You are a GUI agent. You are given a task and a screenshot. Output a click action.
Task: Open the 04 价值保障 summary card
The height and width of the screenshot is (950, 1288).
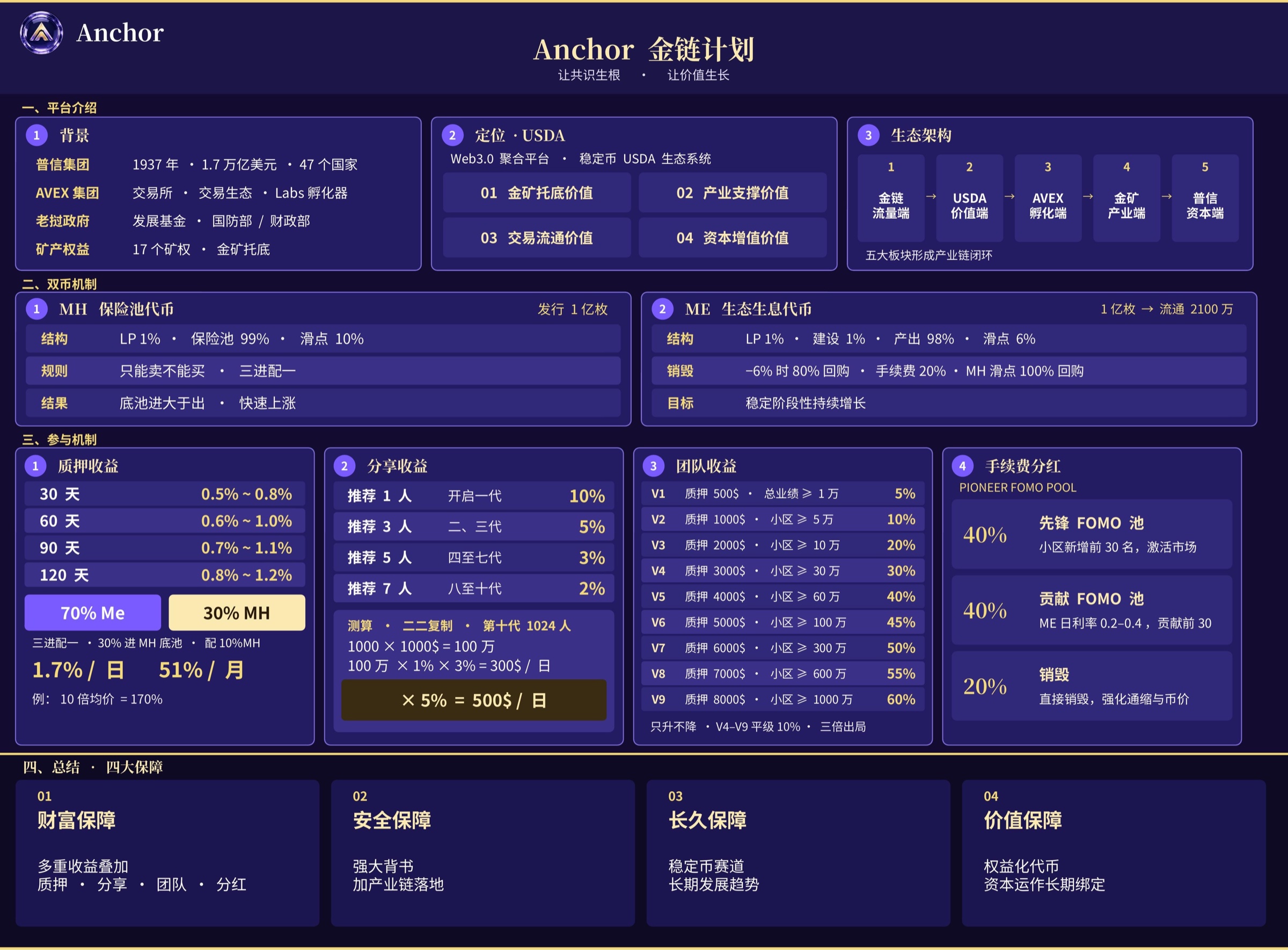tap(1114, 853)
